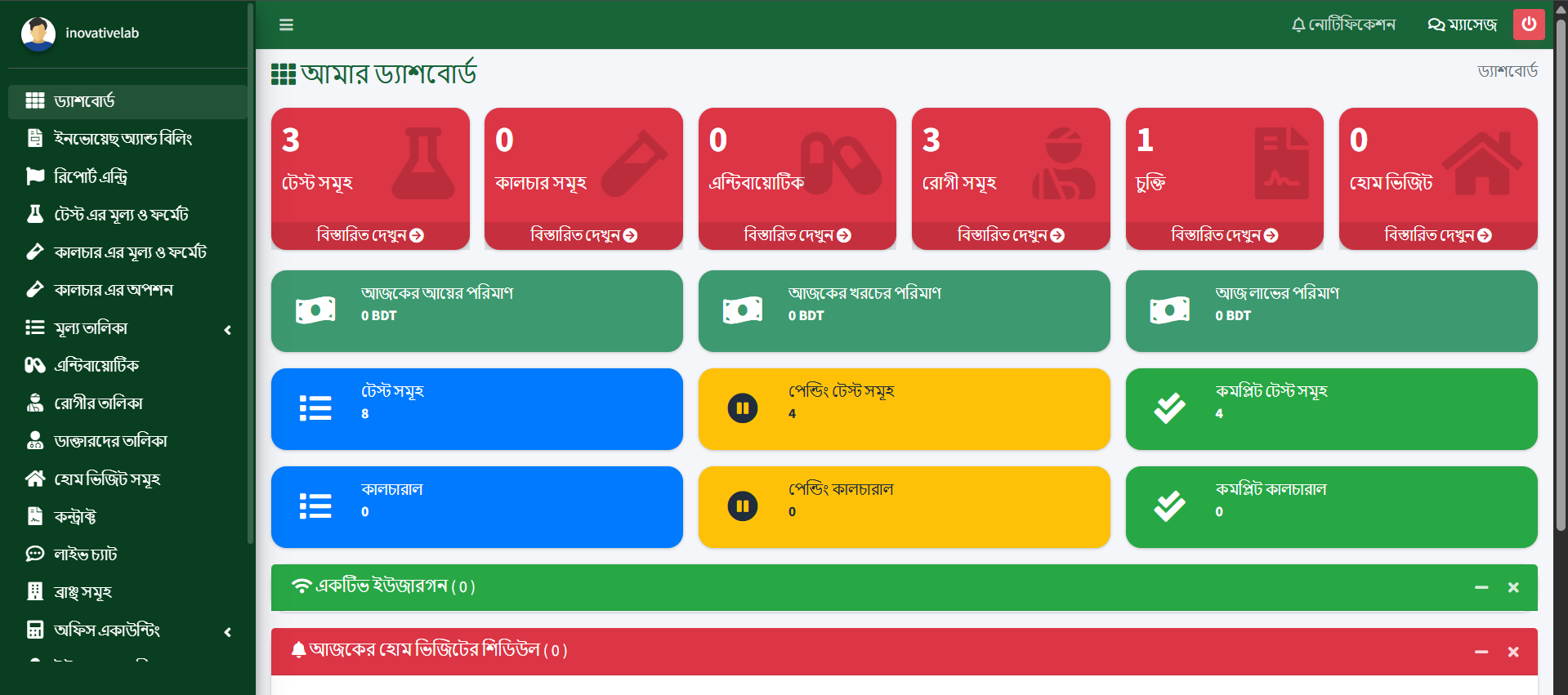Click the hamburger menu icon in top bar
Viewport: 1568px width, 695px height.
[x=286, y=25]
